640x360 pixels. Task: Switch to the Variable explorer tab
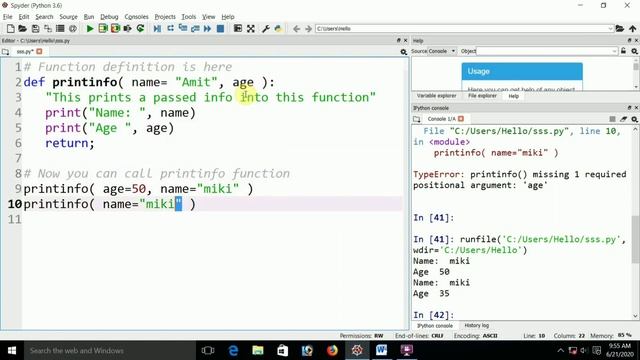point(436,96)
